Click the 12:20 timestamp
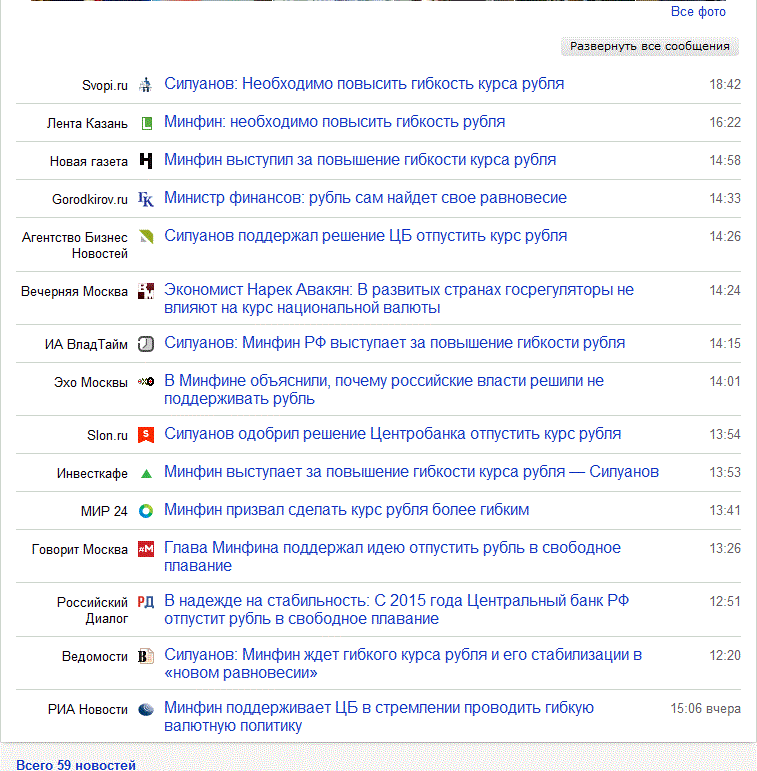Viewport: 757px width, 771px height. pyautogui.click(x=725, y=655)
